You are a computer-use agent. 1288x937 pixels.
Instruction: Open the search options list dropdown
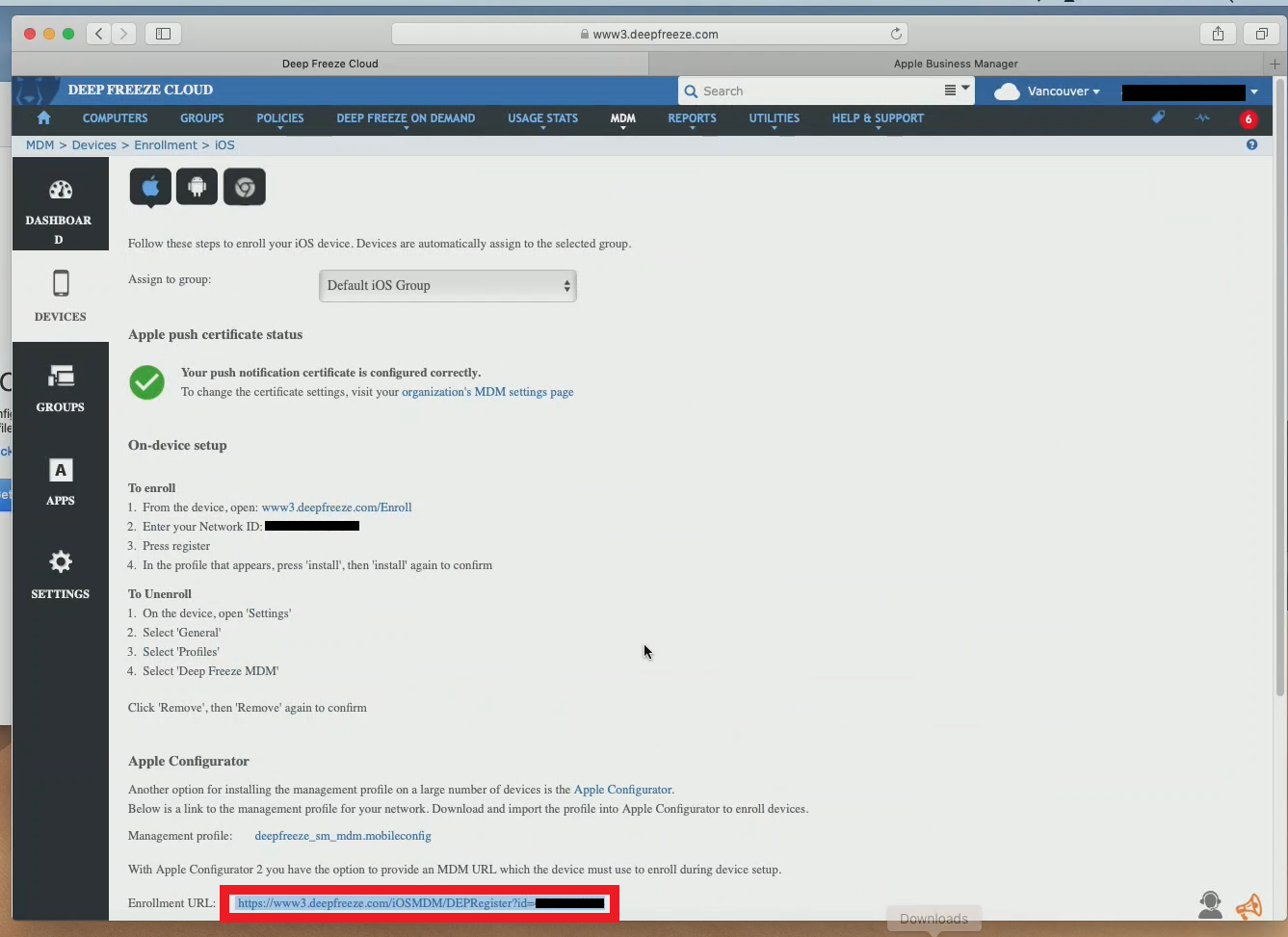(x=957, y=90)
